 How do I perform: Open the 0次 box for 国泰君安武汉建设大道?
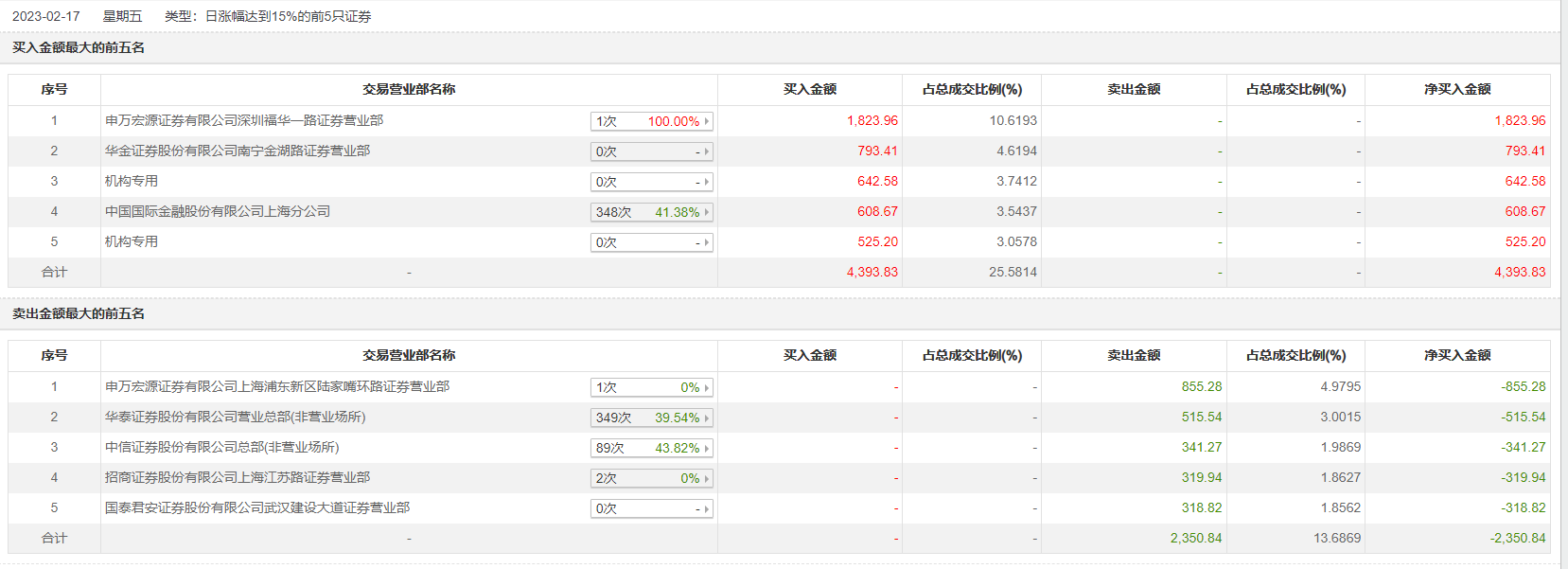(x=651, y=508)
